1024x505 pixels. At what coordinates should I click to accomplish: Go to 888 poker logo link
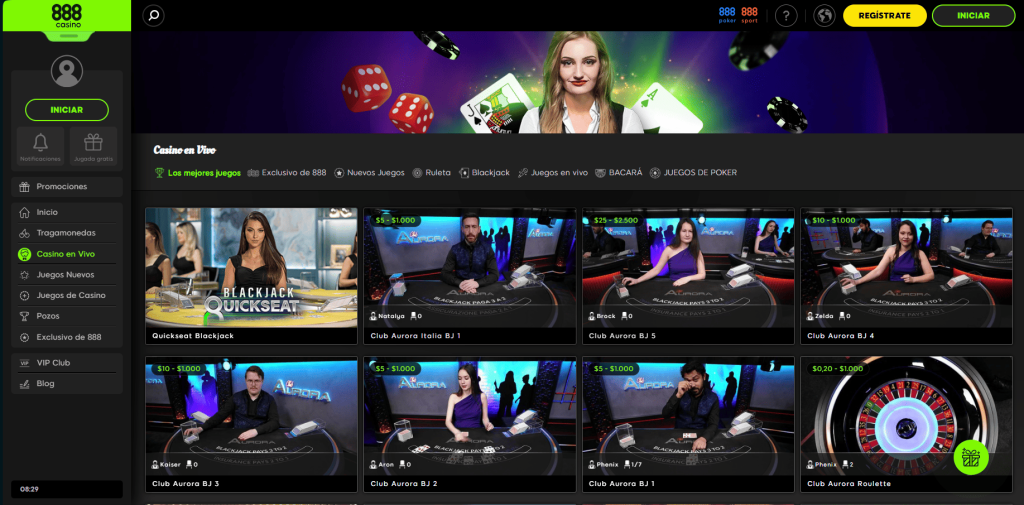(727, 15)
